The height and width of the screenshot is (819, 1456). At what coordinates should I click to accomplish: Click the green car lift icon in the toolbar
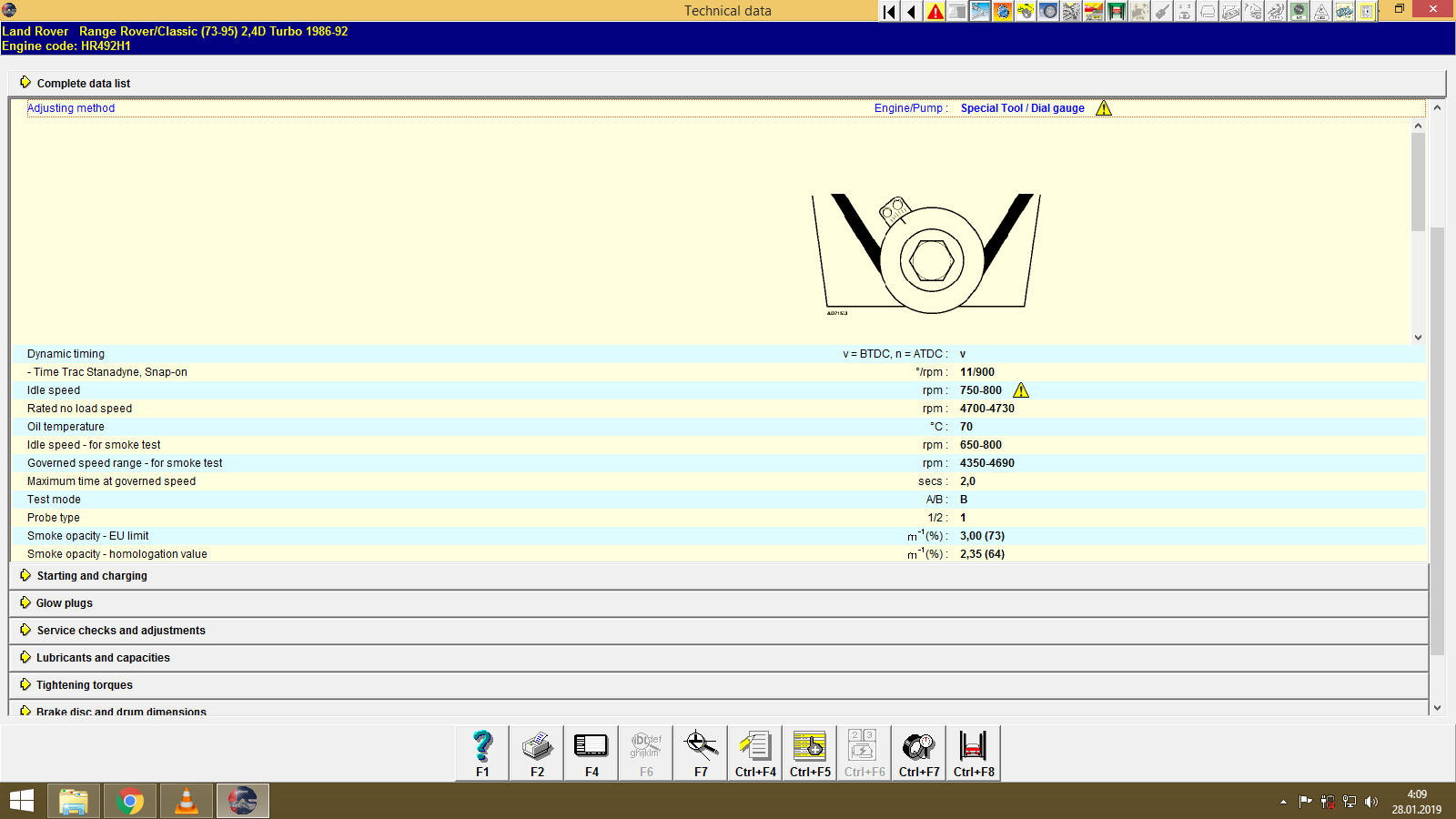tap(1117, 12)
